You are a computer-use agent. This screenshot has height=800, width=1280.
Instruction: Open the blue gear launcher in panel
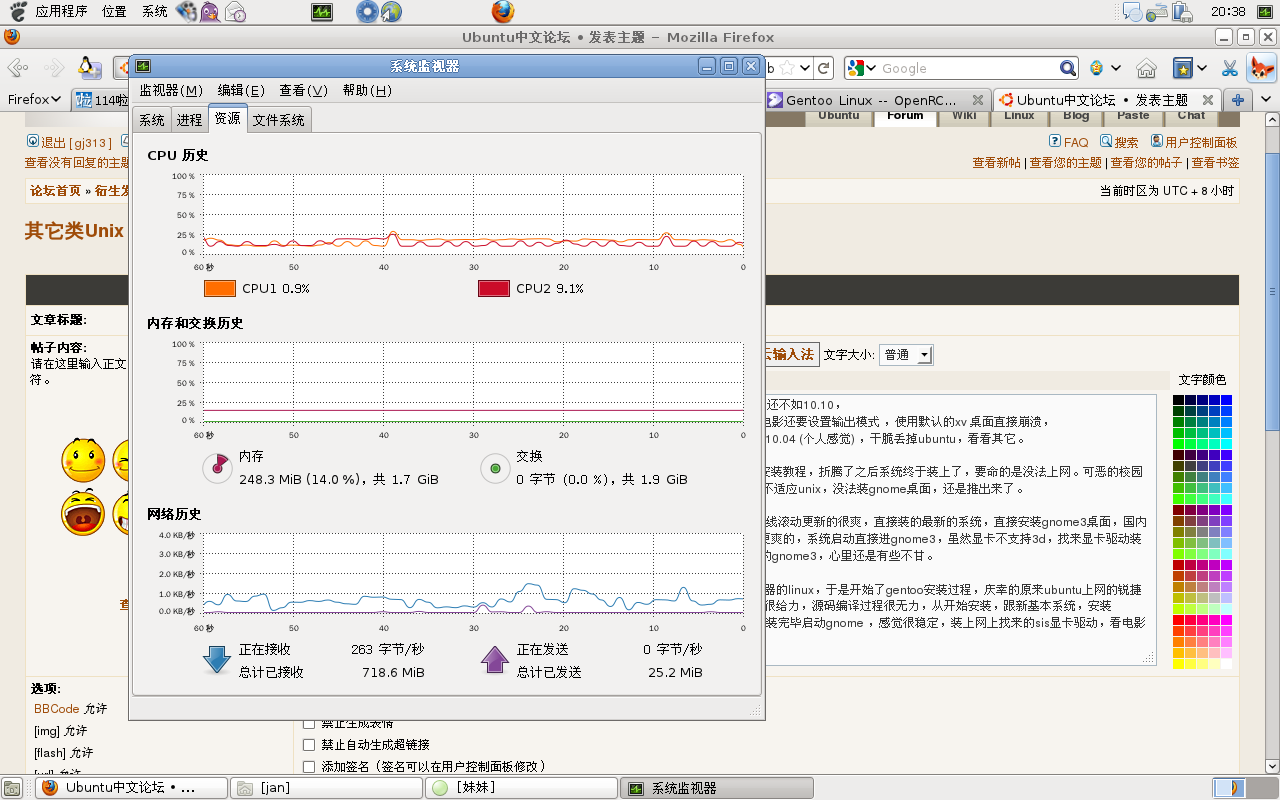click(x=368, y=12)
